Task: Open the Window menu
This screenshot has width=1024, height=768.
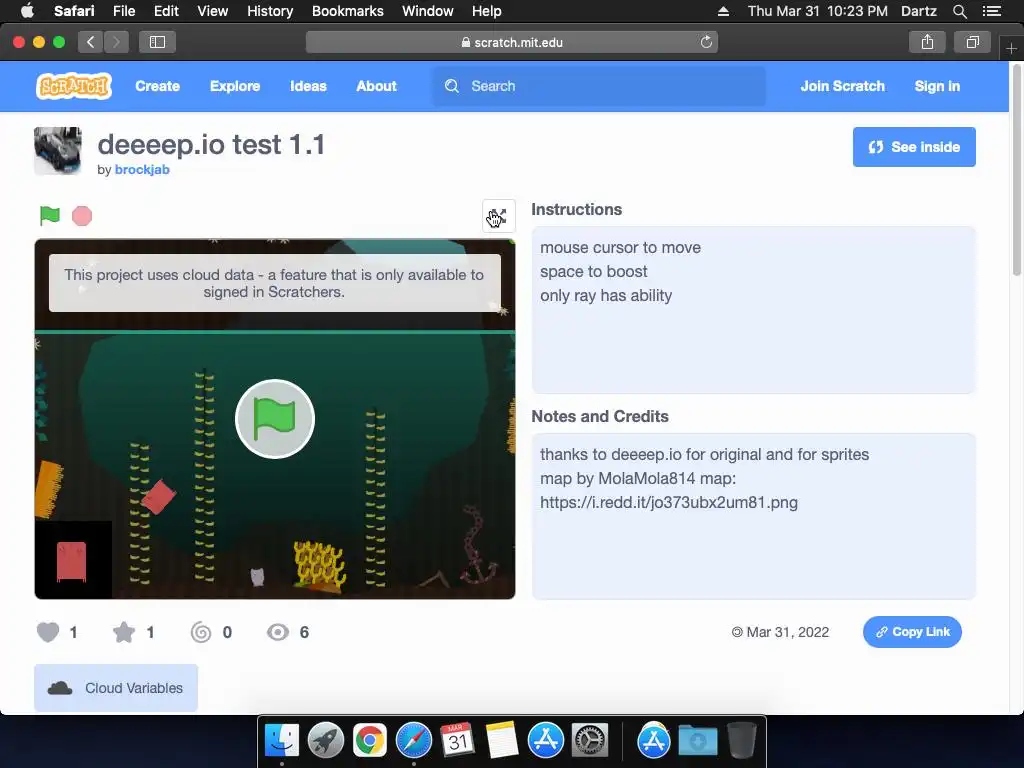Action: pos(427,11)
